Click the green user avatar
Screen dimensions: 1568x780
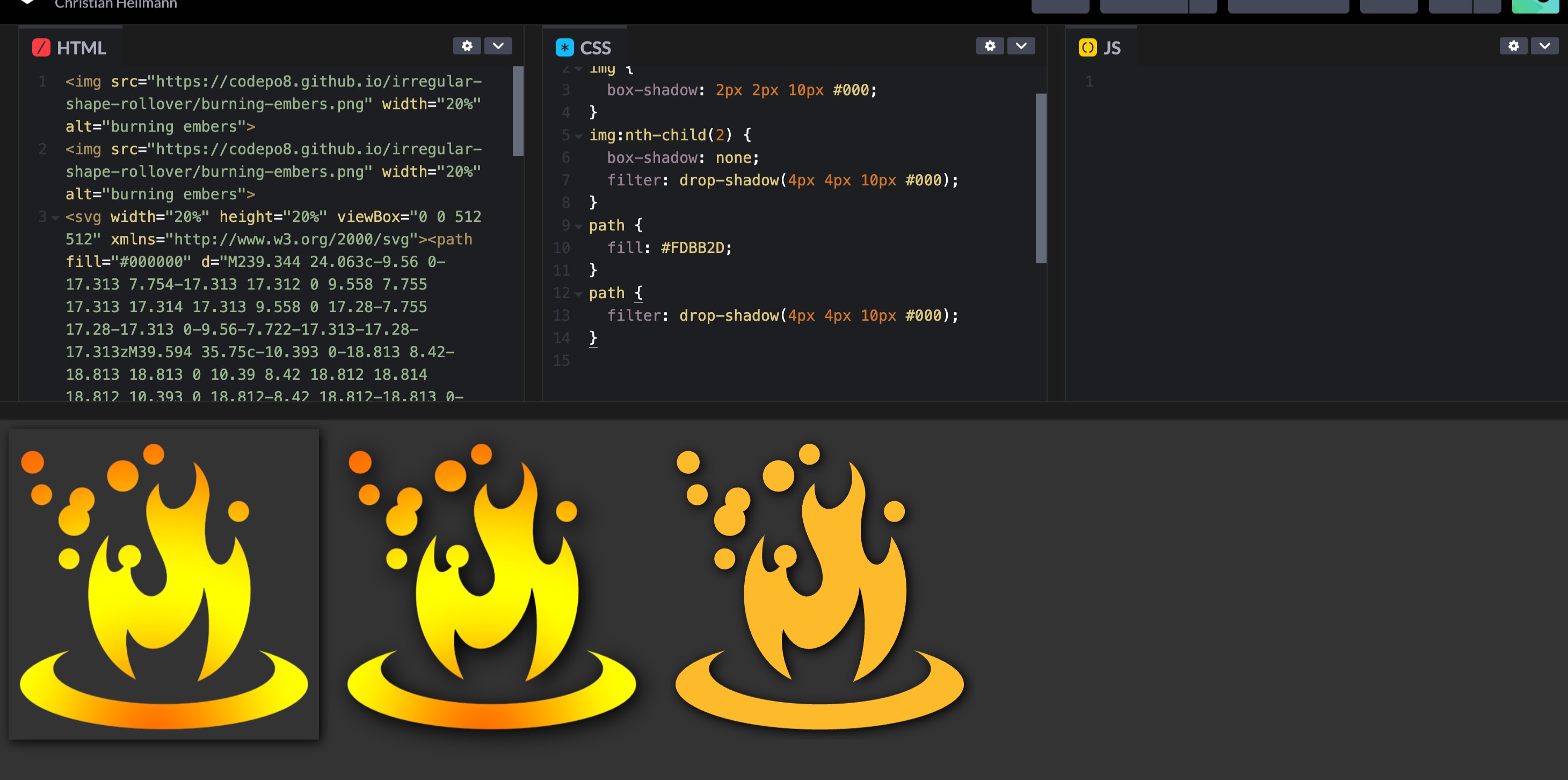tap(1535, 6)
